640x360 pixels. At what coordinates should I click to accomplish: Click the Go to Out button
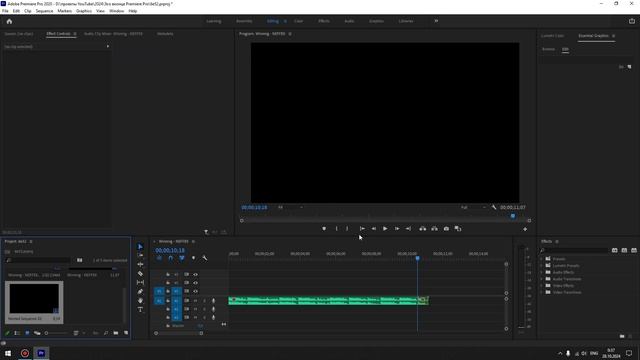[x=408, y=229]
